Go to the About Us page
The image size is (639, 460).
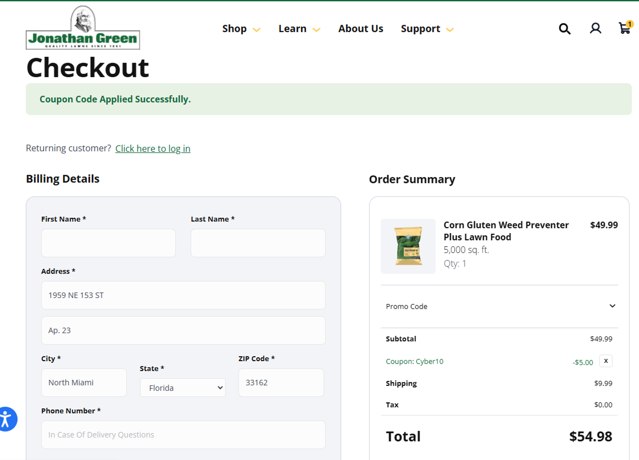[361, 29]
